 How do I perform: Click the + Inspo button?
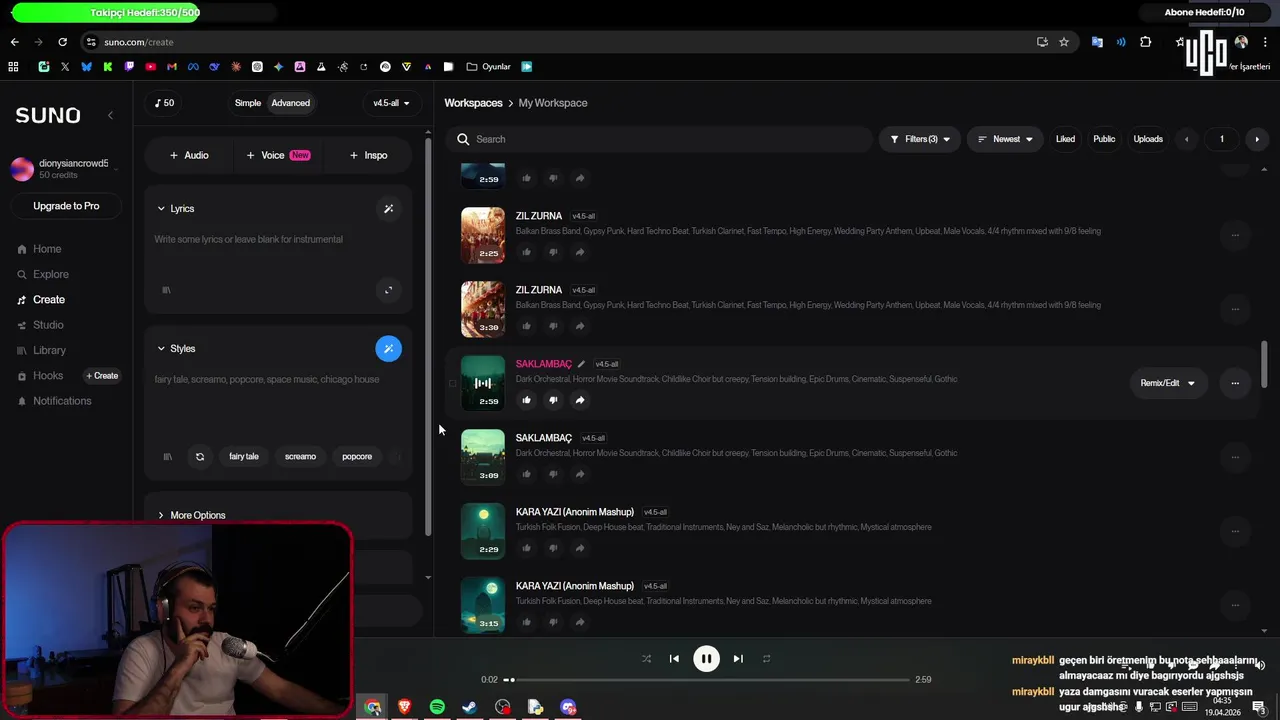point(368,155)
